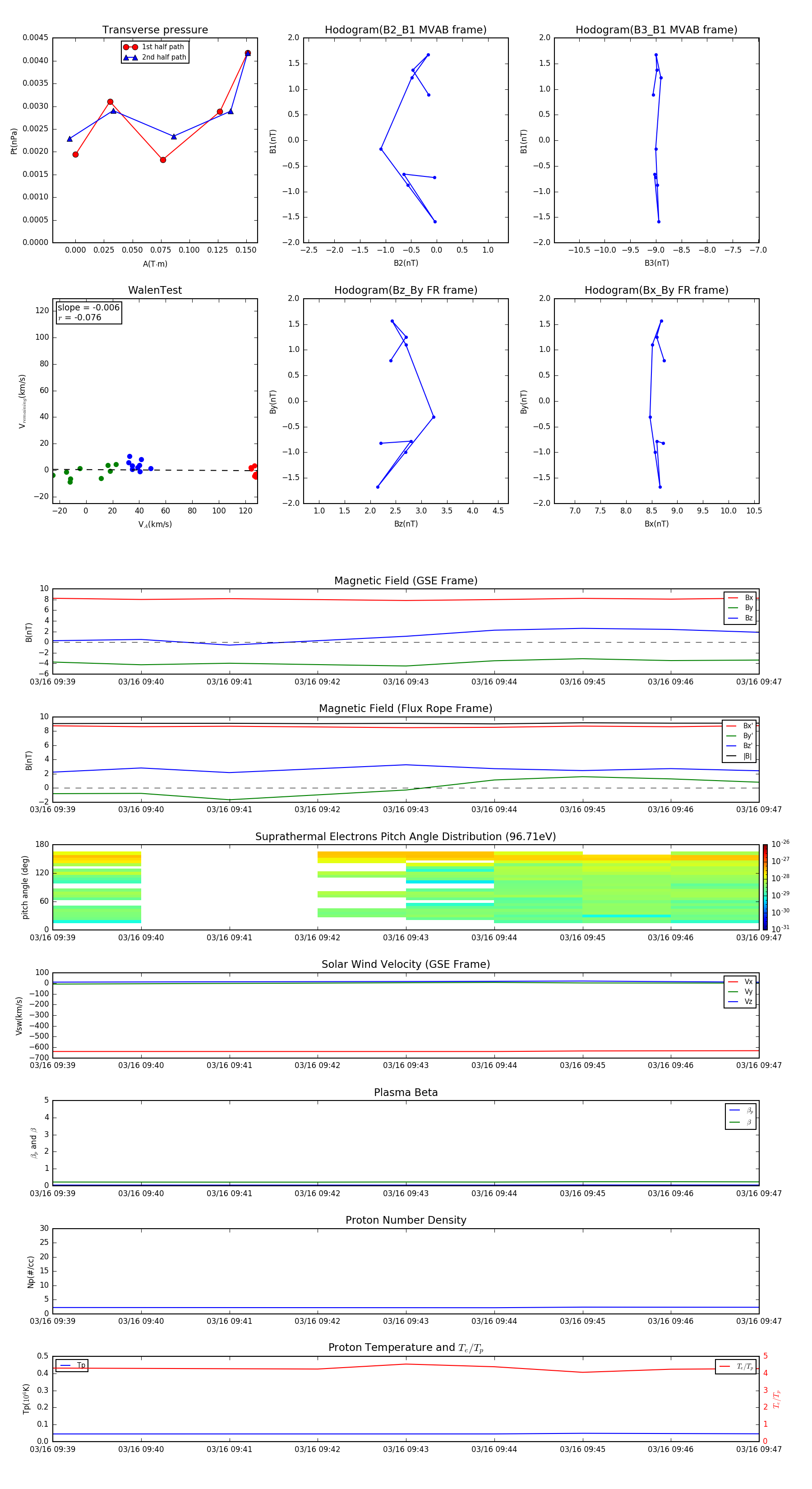Click the "r = -0.076" annotation
Screen dimensions: 812x1489
[80, 317]
